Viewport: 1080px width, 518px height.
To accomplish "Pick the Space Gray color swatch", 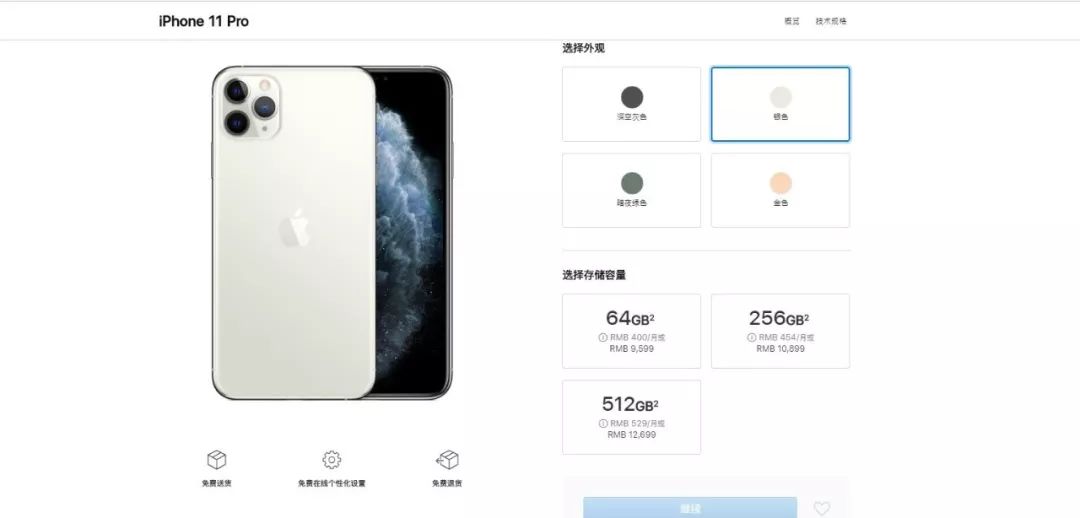I will (632, 97).
